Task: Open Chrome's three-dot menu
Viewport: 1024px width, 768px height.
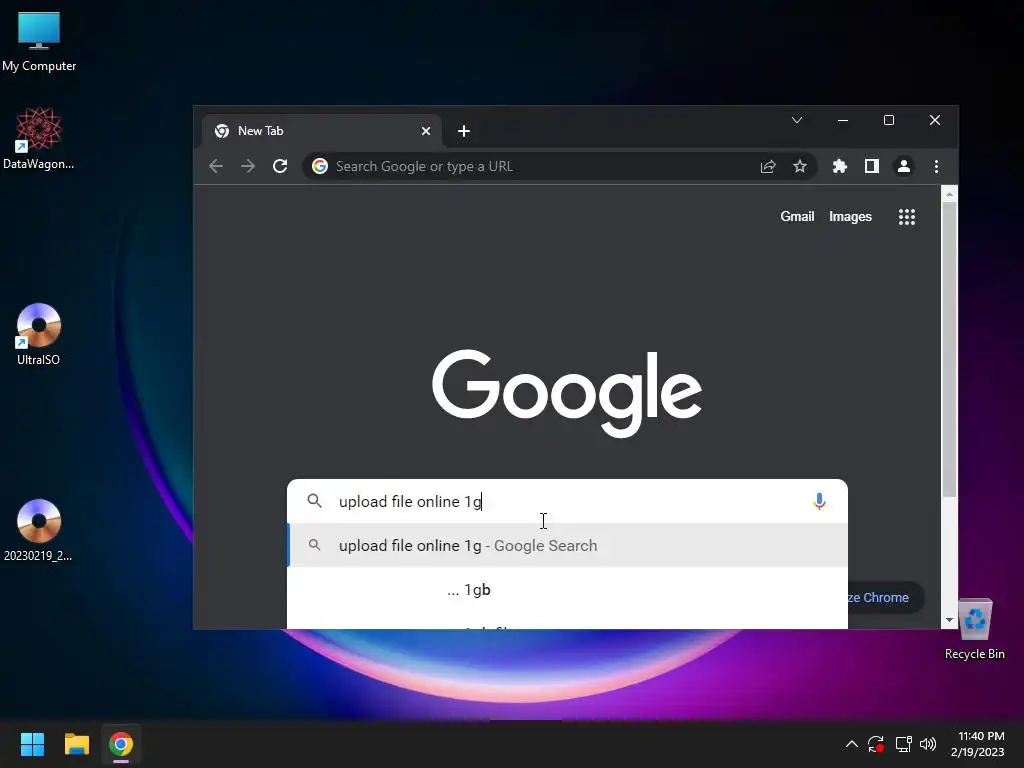Action: (x=936, y=167)
